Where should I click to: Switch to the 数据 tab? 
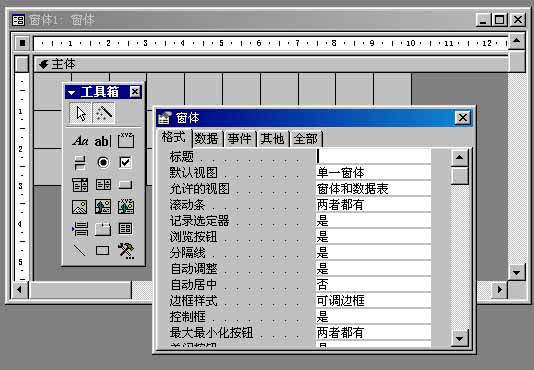click(x=206, y=139)
